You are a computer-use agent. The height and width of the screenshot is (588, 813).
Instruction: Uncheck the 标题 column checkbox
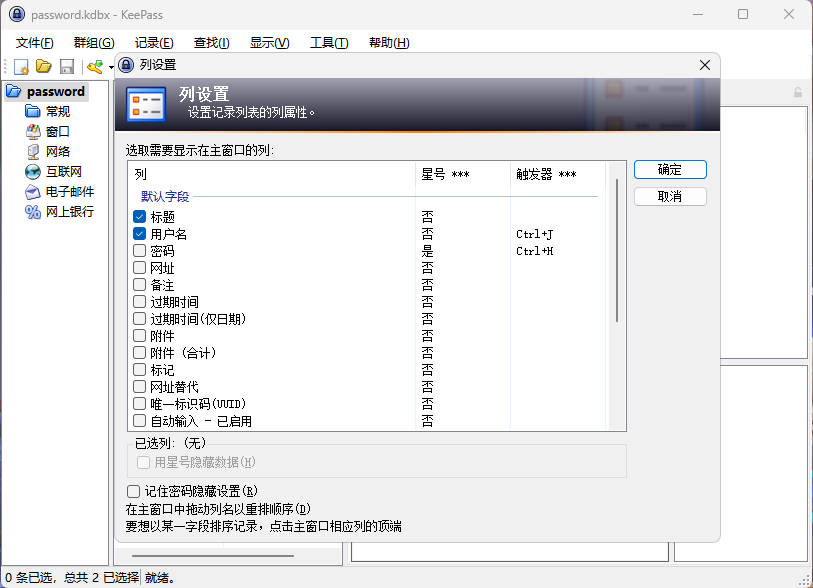140,216
